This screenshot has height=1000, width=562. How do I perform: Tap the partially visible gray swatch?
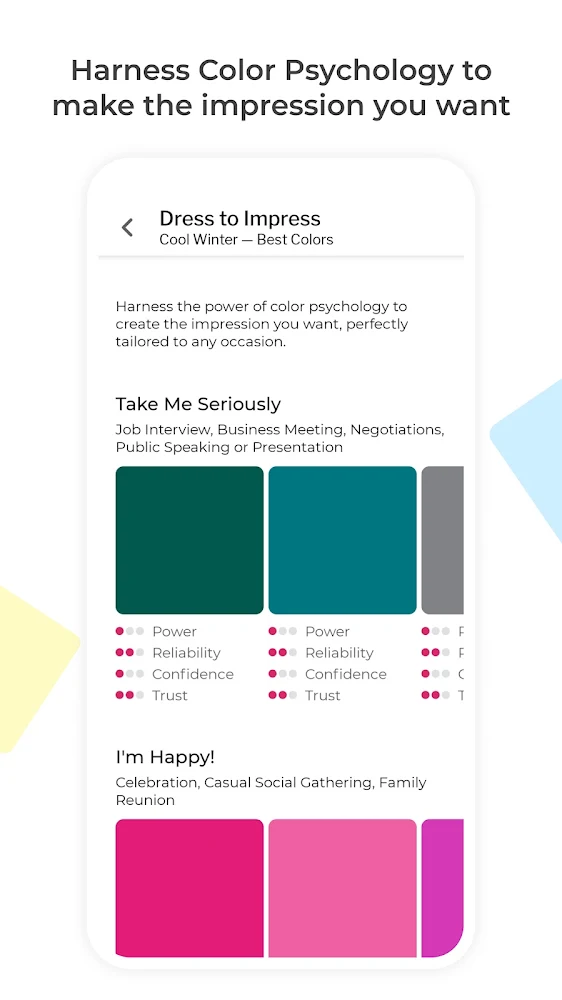[x=443, y=540]
